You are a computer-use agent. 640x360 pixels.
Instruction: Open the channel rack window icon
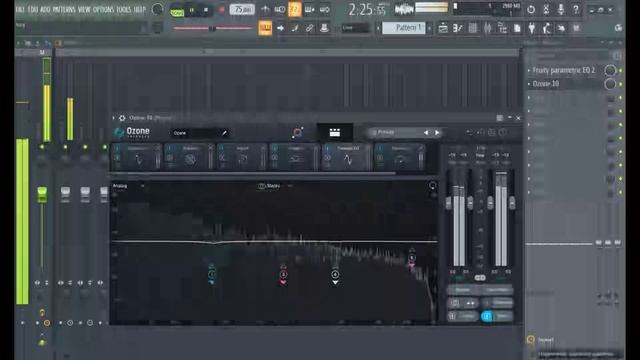click(x=473, y=28)
